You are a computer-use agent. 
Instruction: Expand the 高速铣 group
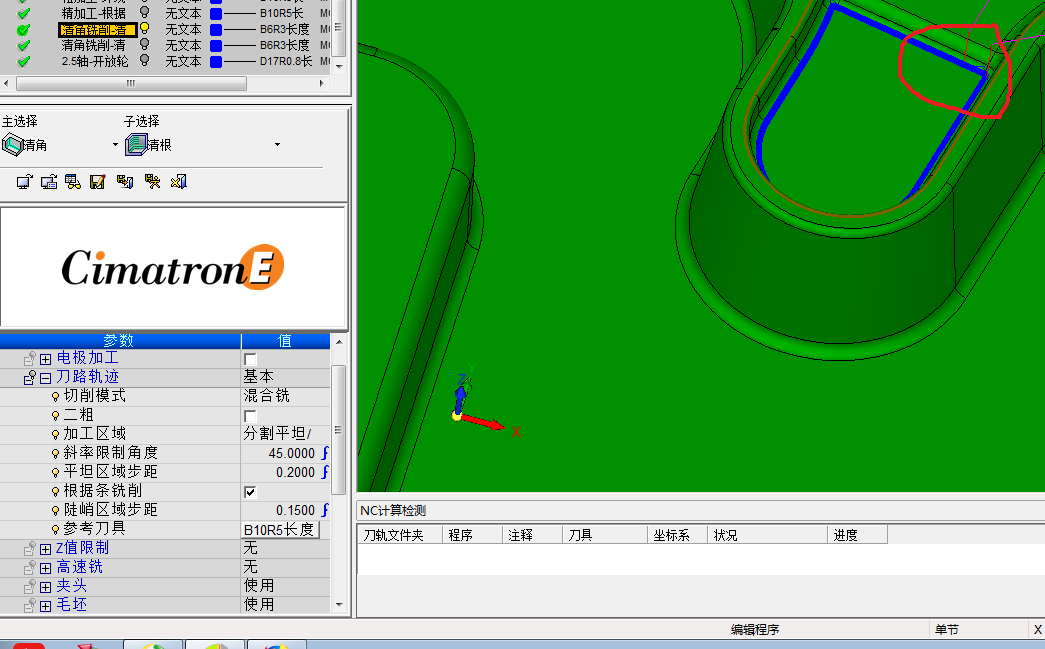(45, 568)
